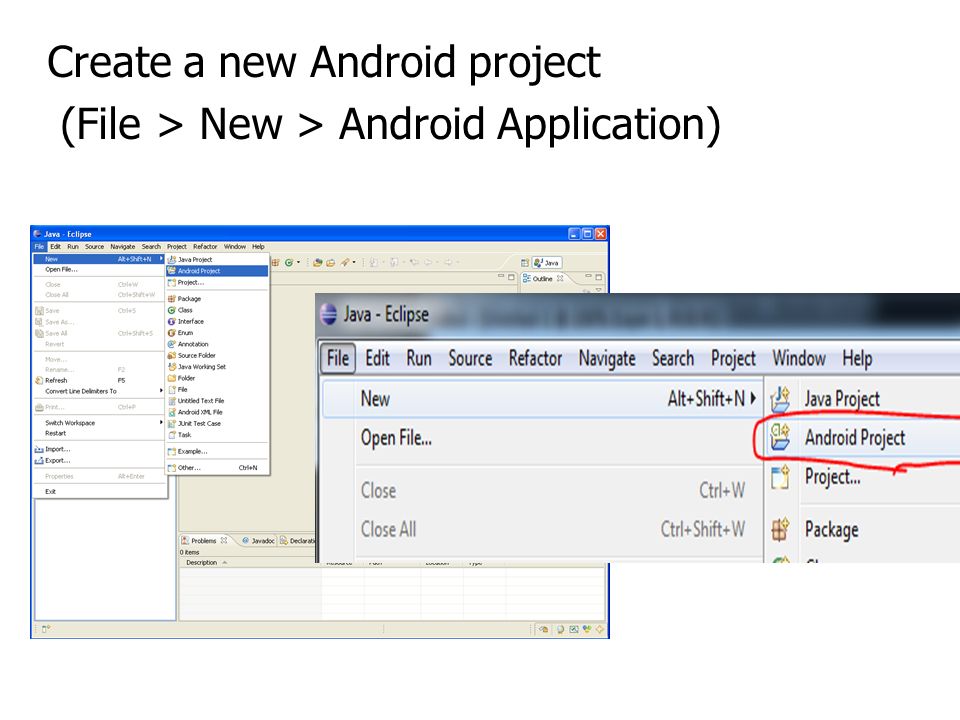
Task: Click File in the enlarged inset menu bar
Action: [337, 358]
